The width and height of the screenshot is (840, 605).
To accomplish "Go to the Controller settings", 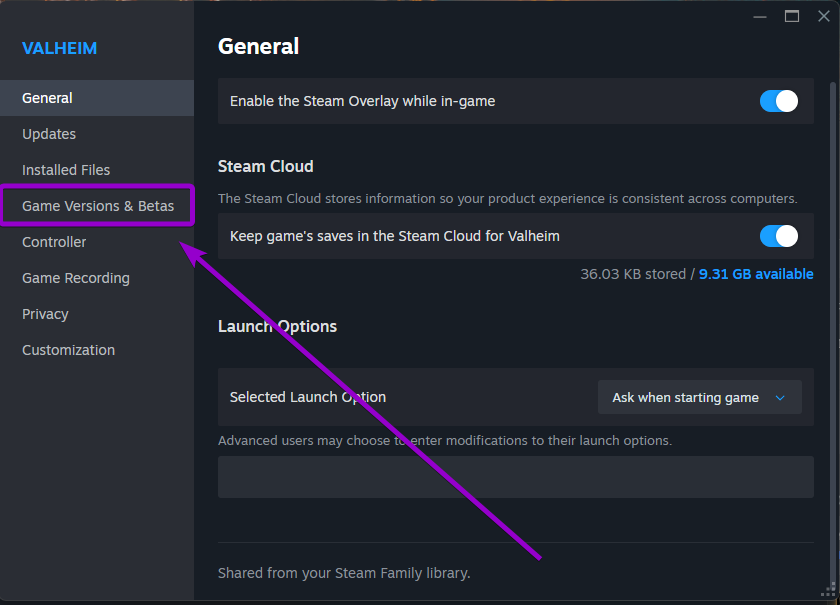I will [x=96, y=242].
